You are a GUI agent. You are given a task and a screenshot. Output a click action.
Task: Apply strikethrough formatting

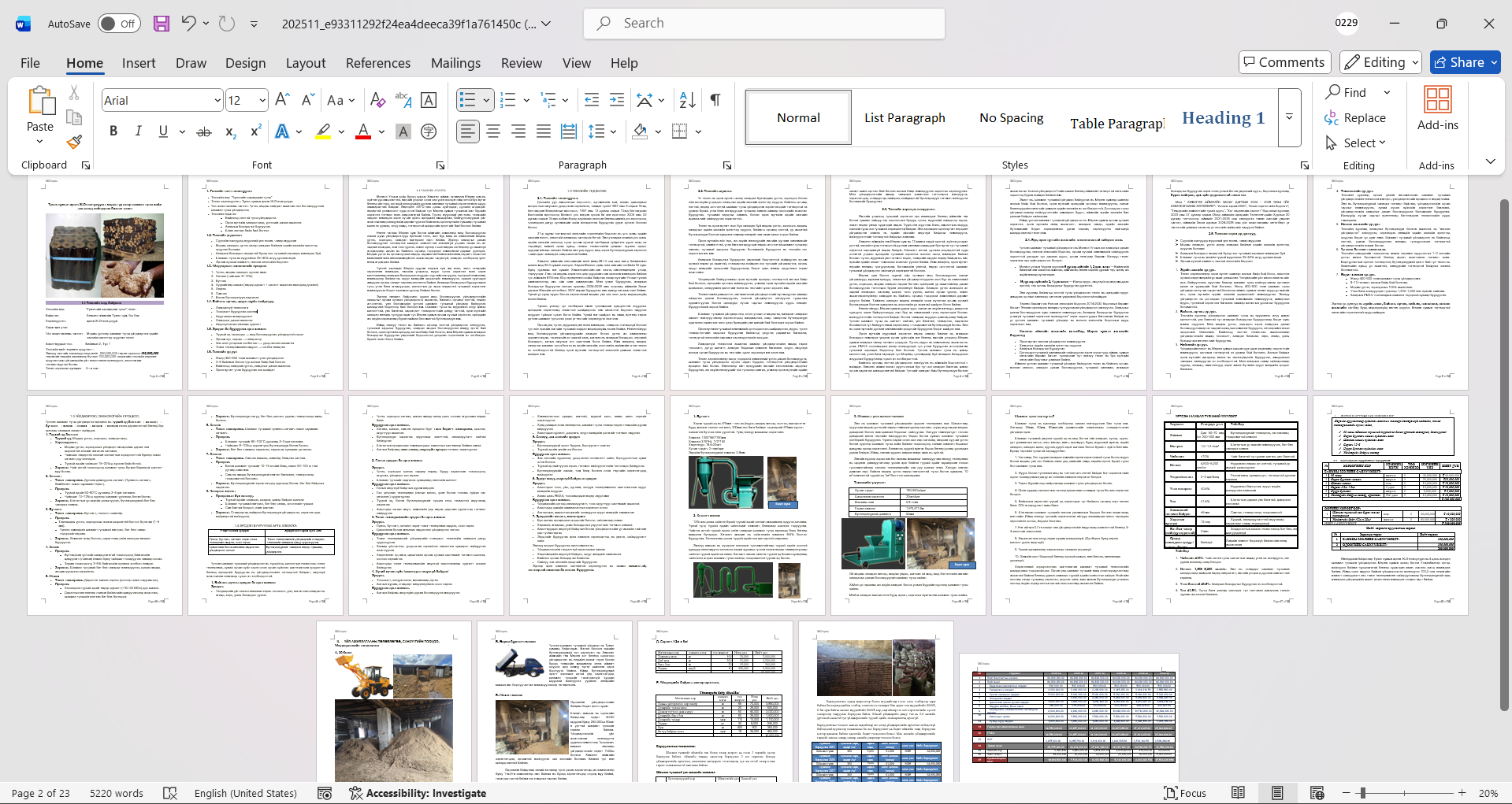click(x=203, y=132)
